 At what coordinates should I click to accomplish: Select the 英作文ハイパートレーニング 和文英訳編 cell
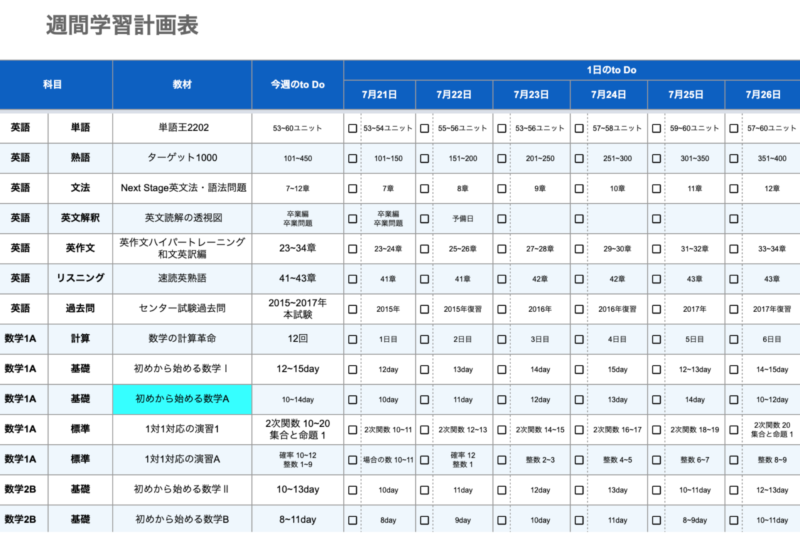[182, 248]
